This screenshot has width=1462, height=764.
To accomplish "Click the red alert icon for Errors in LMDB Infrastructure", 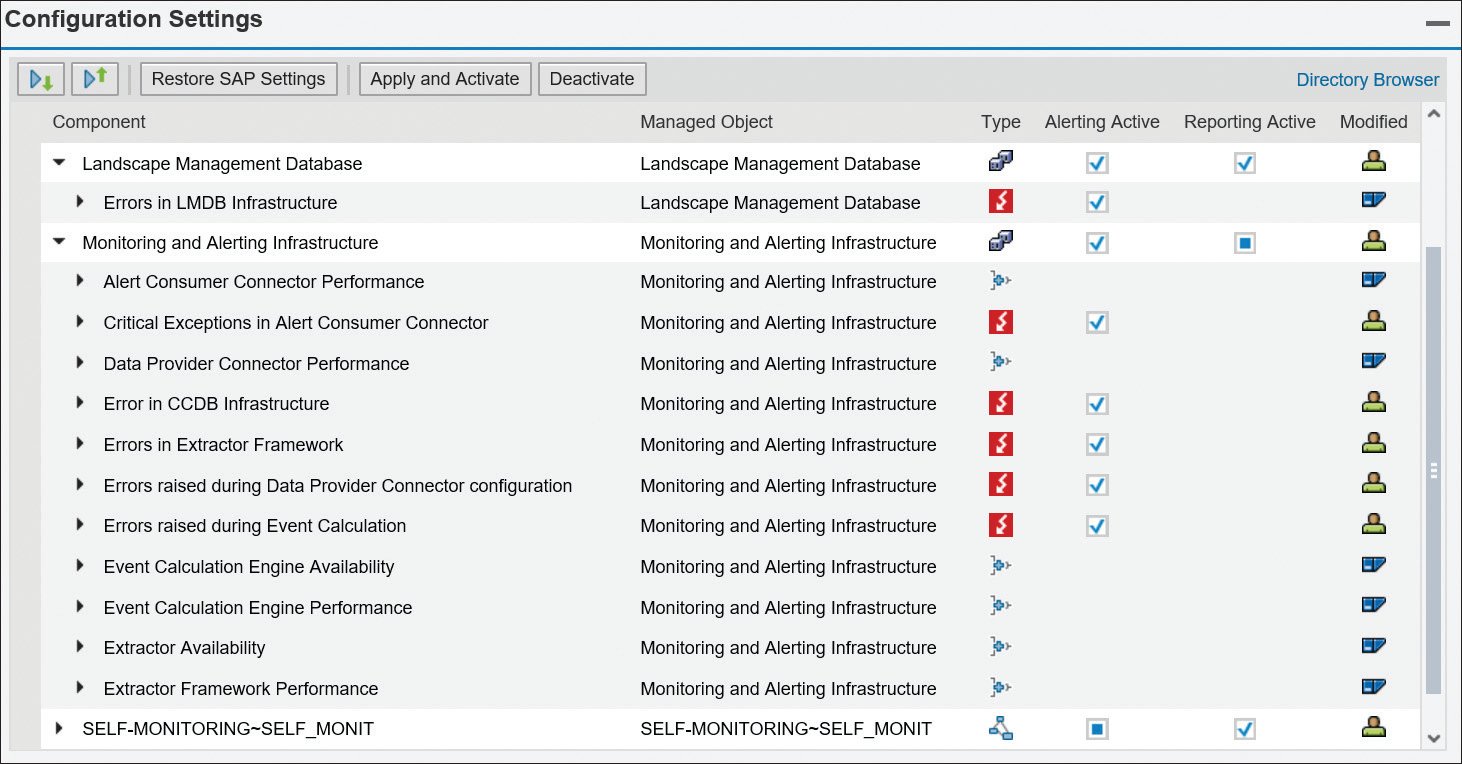I will click(x=1000, y=201).
